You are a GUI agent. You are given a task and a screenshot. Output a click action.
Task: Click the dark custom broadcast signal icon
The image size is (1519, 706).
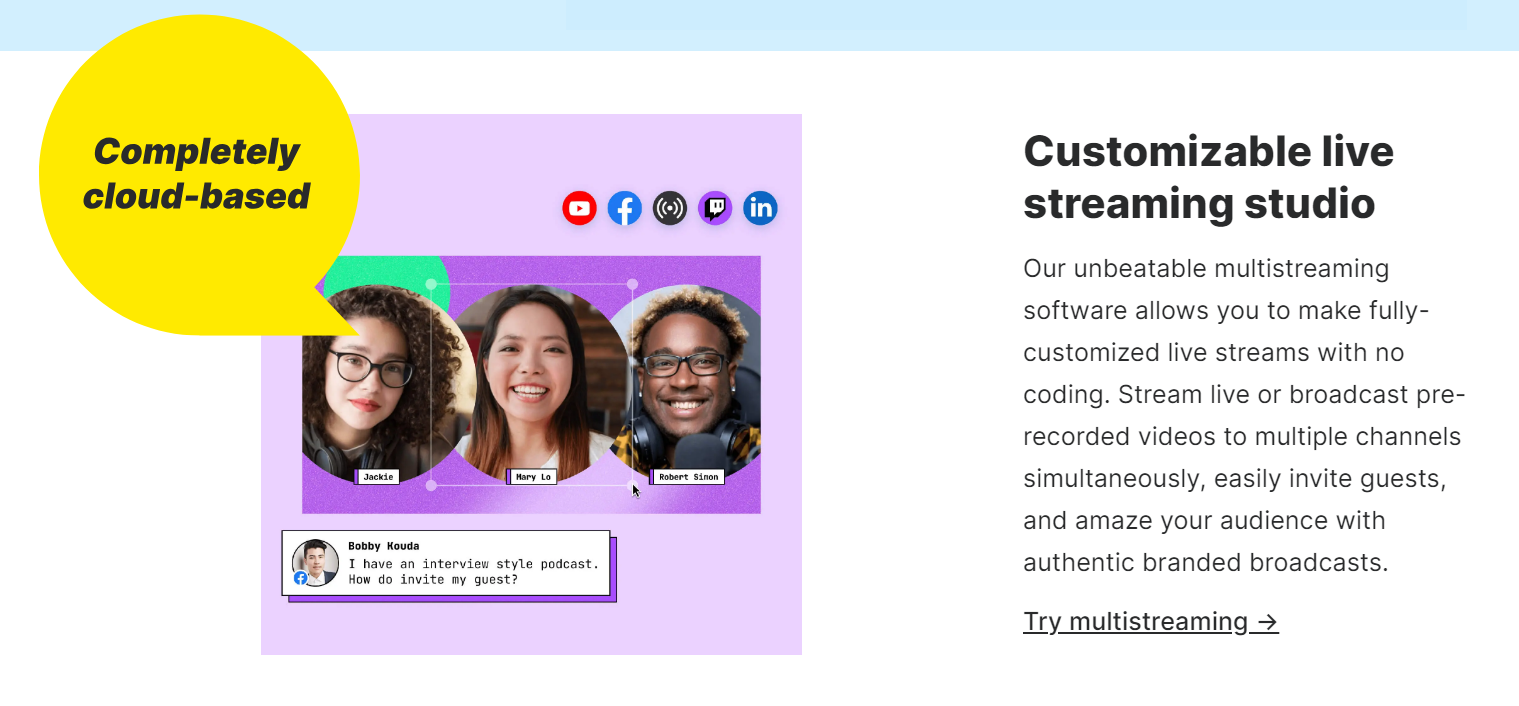point(670,208)
